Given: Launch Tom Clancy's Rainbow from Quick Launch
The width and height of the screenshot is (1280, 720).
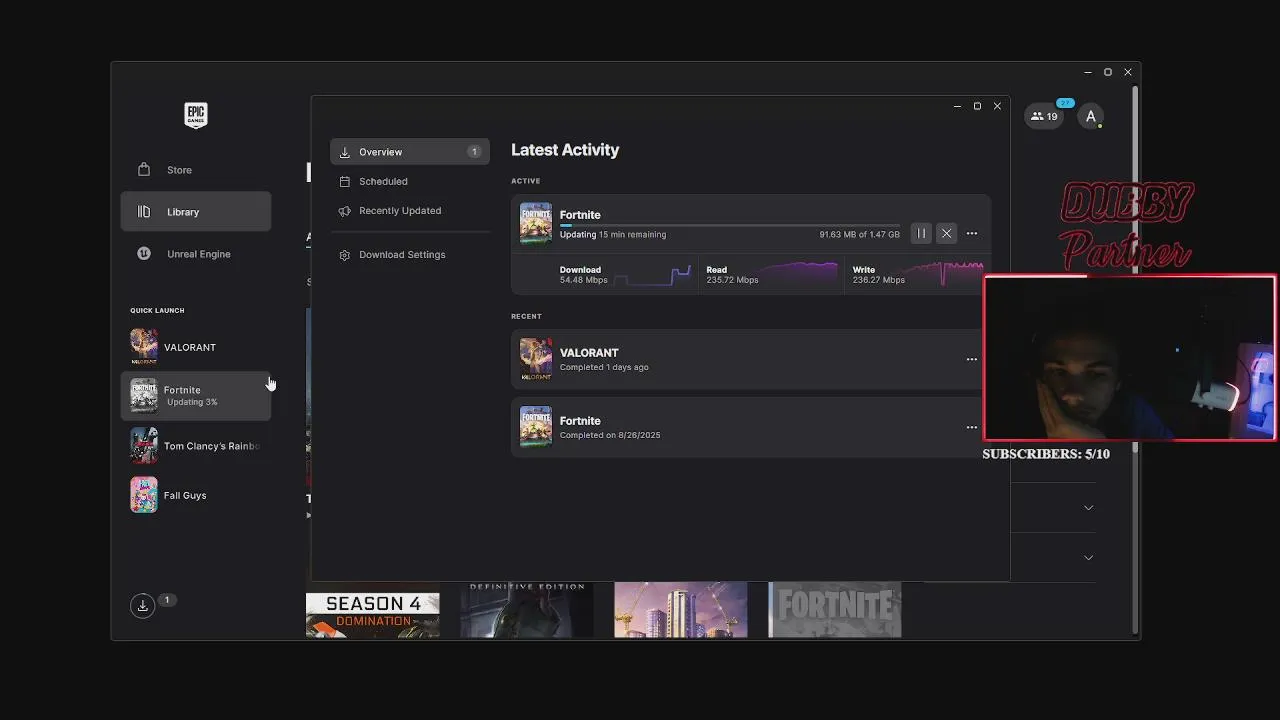Looking at the screenshot, I should [x=196, y=446].
